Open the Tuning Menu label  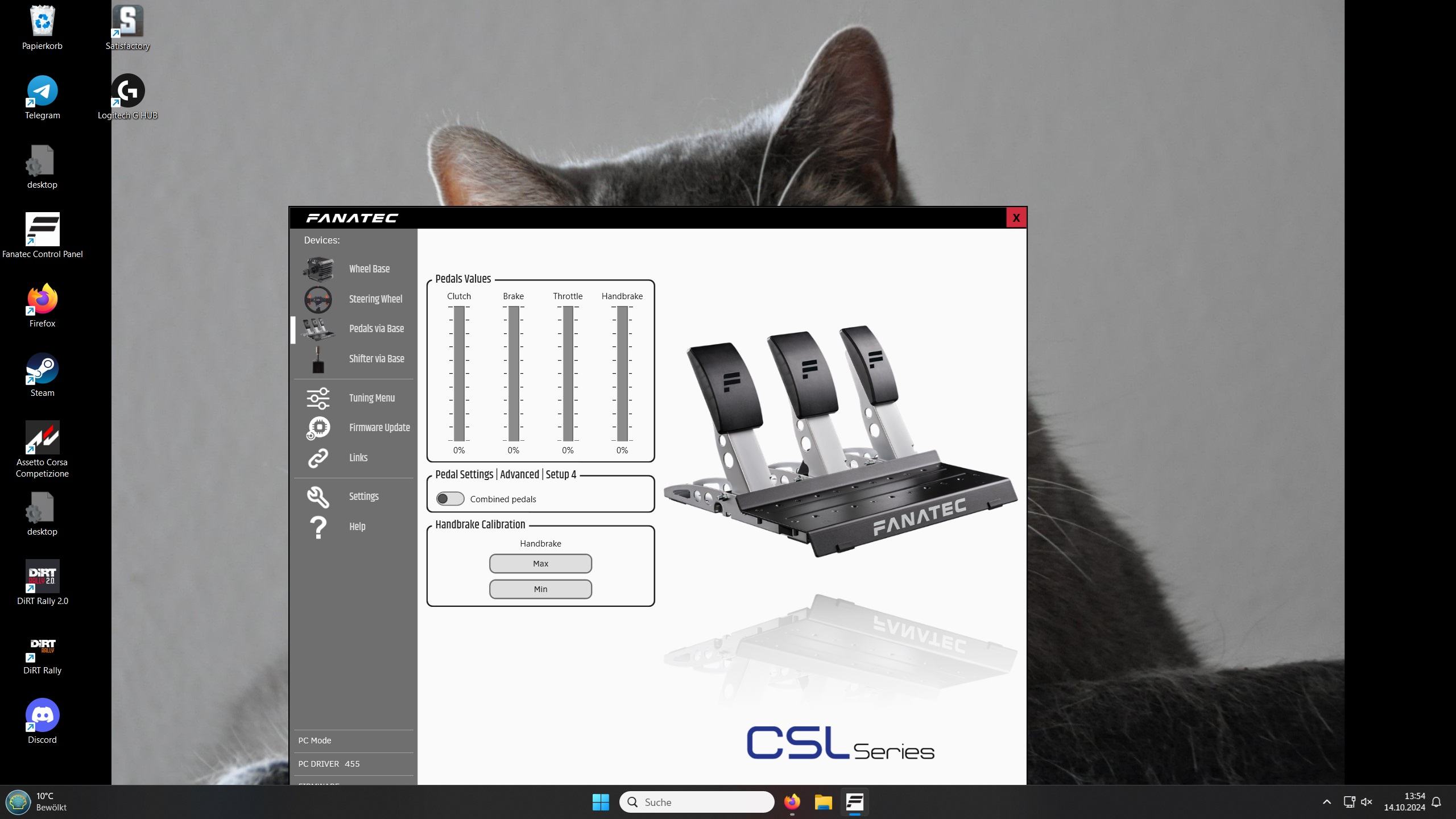pyautogui.click(x=371, y=398)
